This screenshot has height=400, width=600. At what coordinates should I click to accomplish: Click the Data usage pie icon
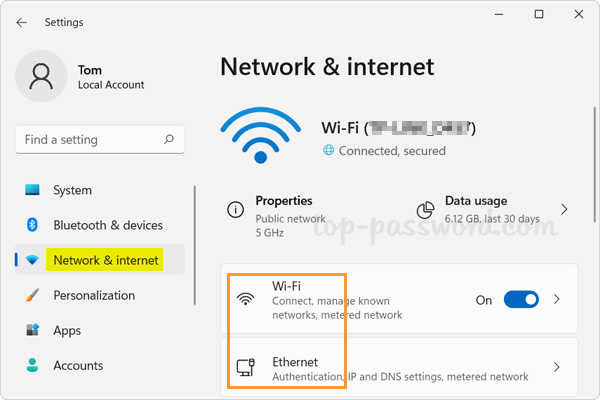pos(424,210)
